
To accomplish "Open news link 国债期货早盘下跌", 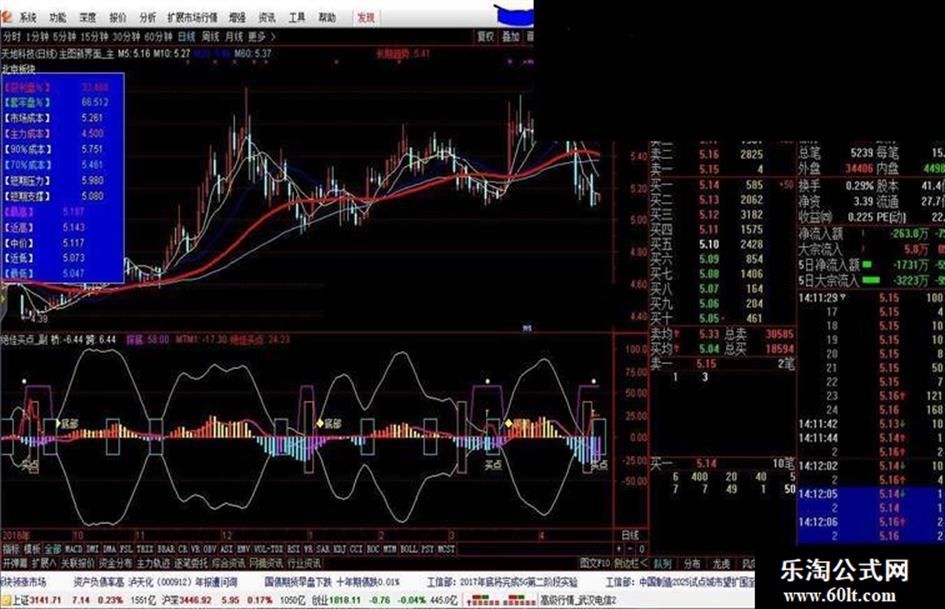I will pos(299,582).
